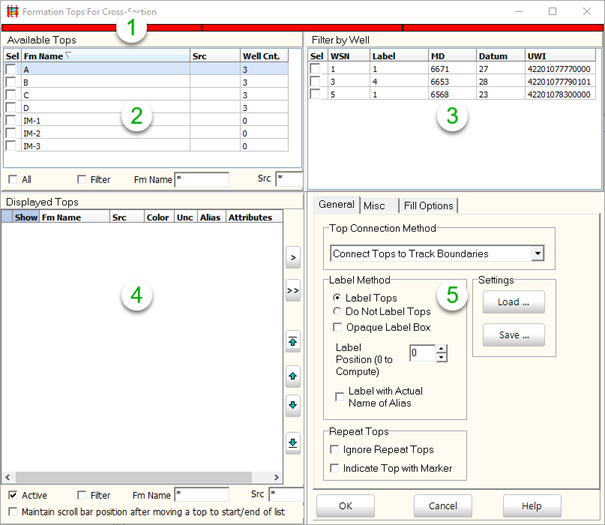Open the Top Connection Method dropdown

[x=538, y=254]
